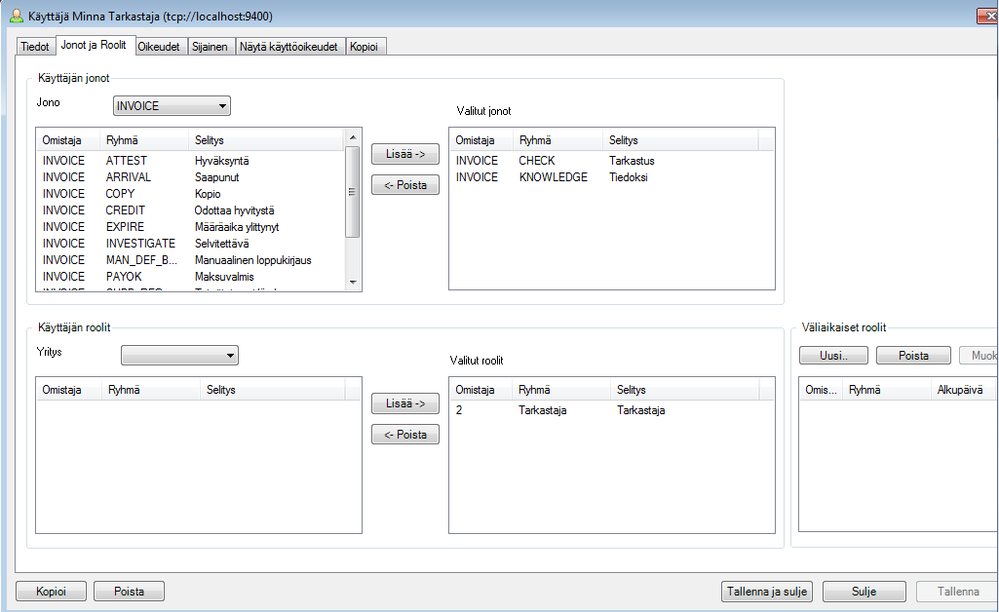Sort available queues by Selitys column
The height and width of the screenshot is (612, 999).
tap(267, 141)
